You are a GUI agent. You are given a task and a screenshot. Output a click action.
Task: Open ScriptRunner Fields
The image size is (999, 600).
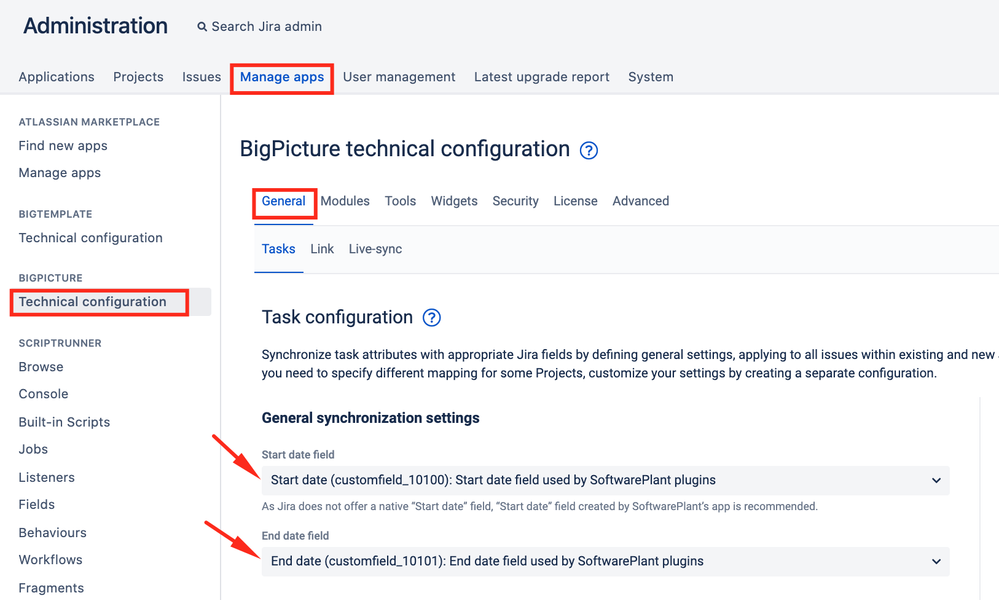click(x=36, y=504)
